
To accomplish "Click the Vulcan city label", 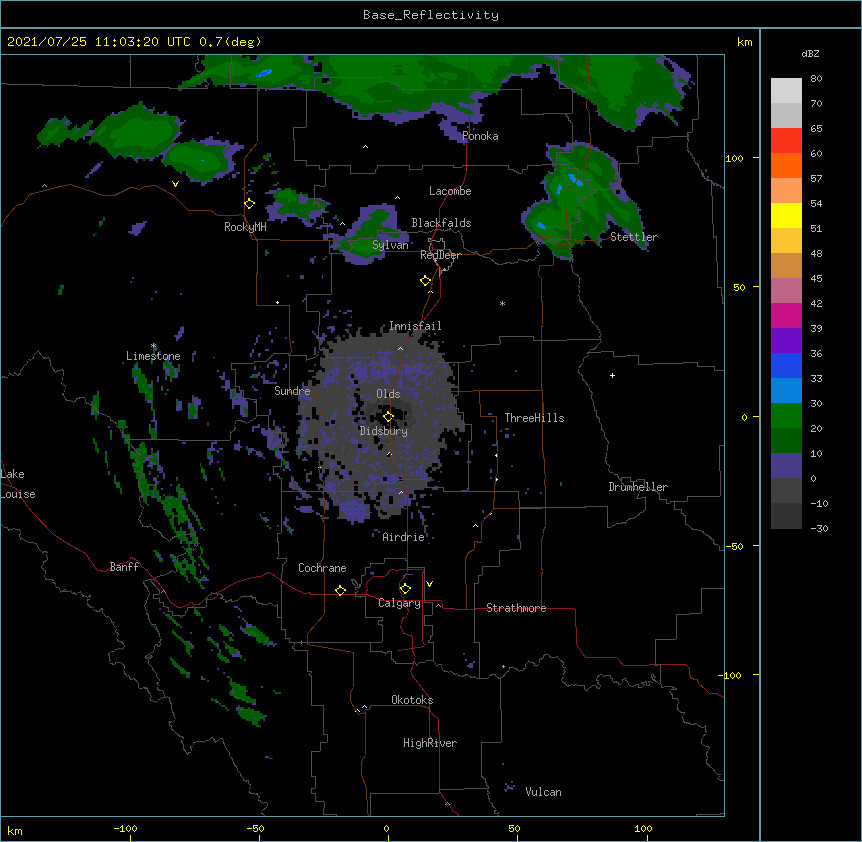I will [543, 792].
